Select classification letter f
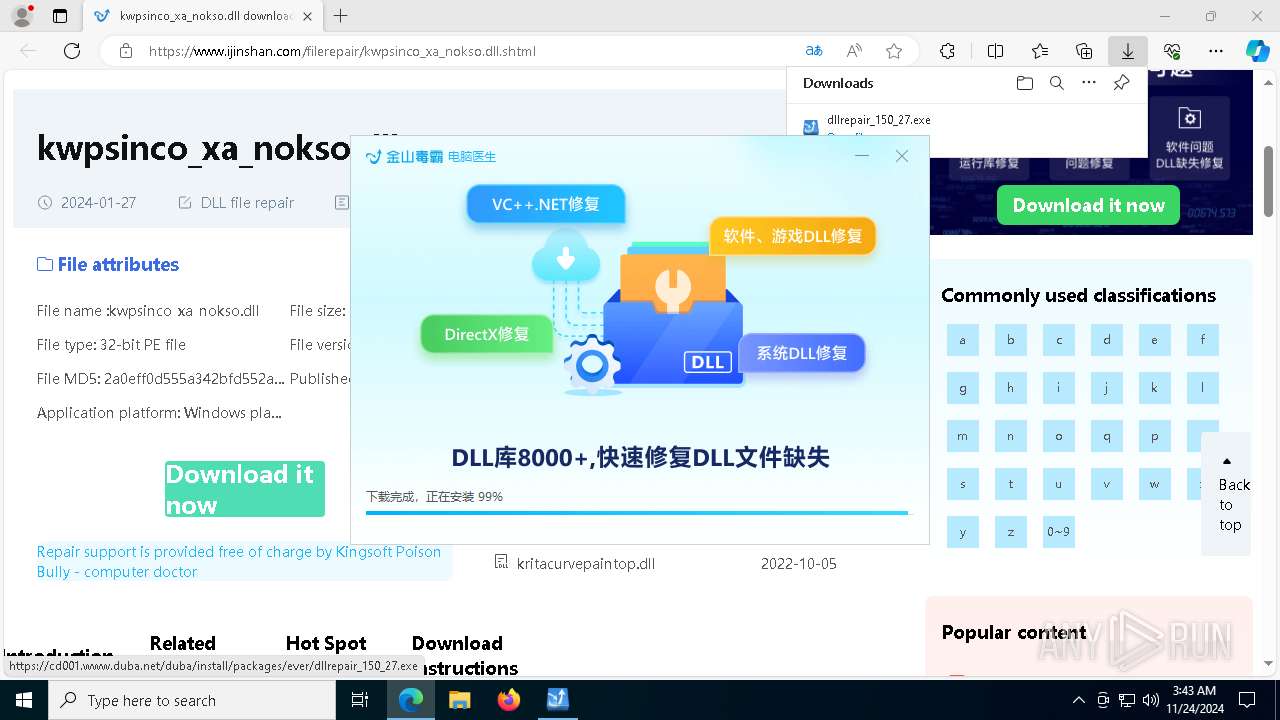 (1203, 340)
